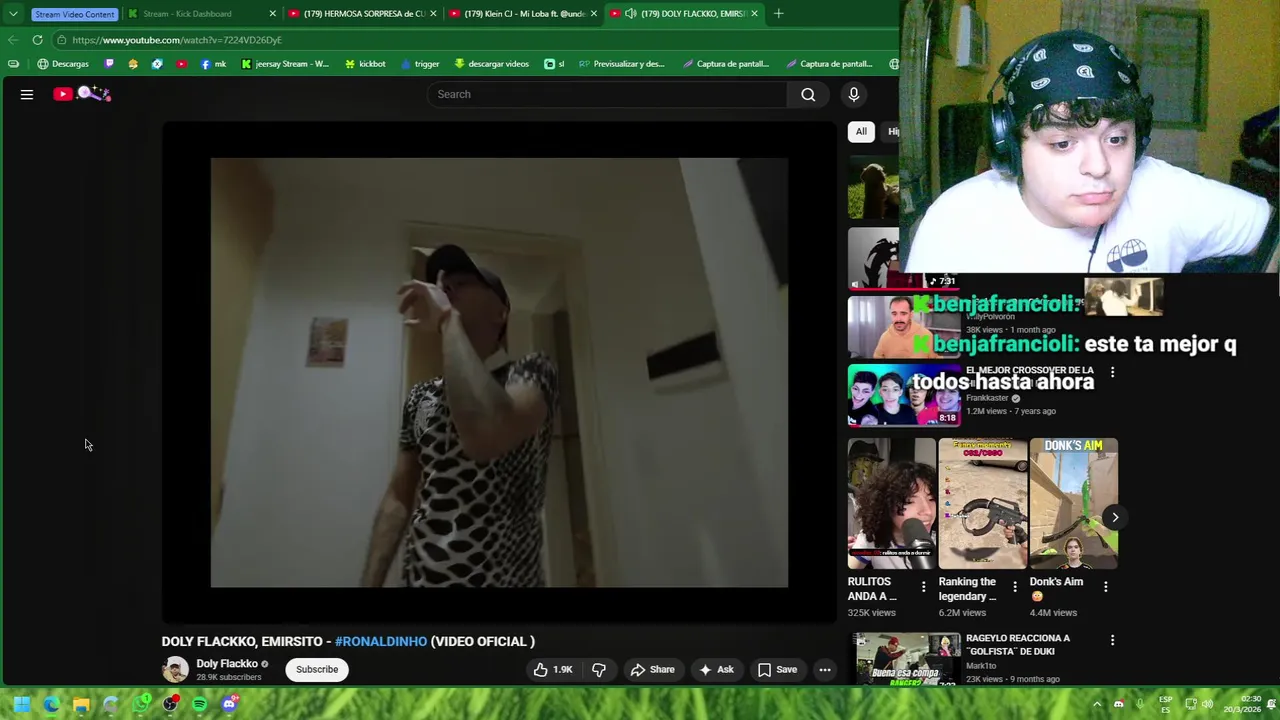Open the Frankkaster 8:18 video thumbnail
This screenshot has height=720, width=1280.
pyautogui.click(x=904, y=395)
